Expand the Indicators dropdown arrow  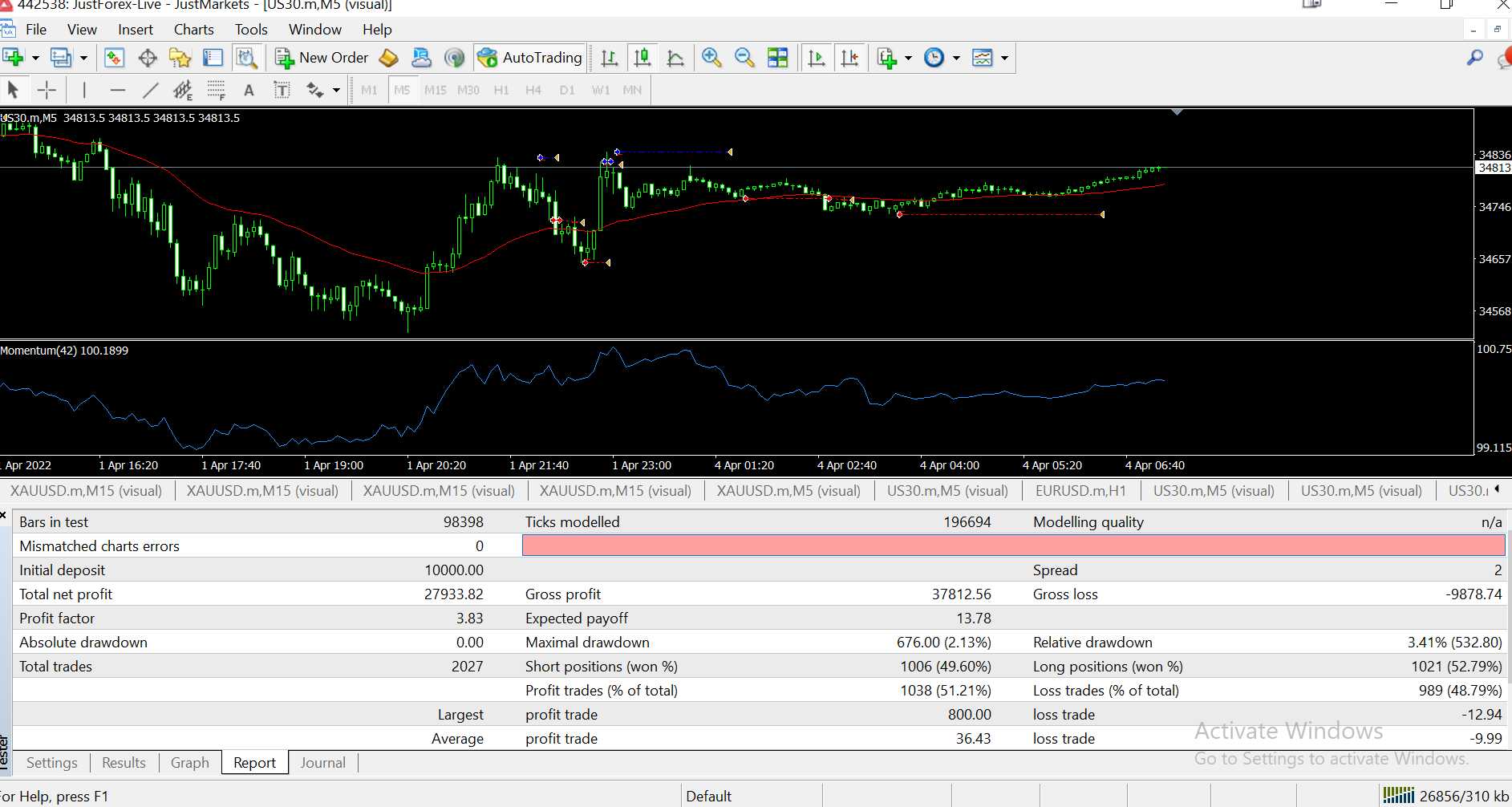908,58
